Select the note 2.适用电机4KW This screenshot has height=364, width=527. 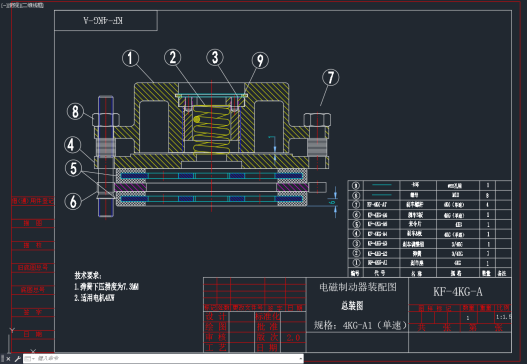(94, 297)
